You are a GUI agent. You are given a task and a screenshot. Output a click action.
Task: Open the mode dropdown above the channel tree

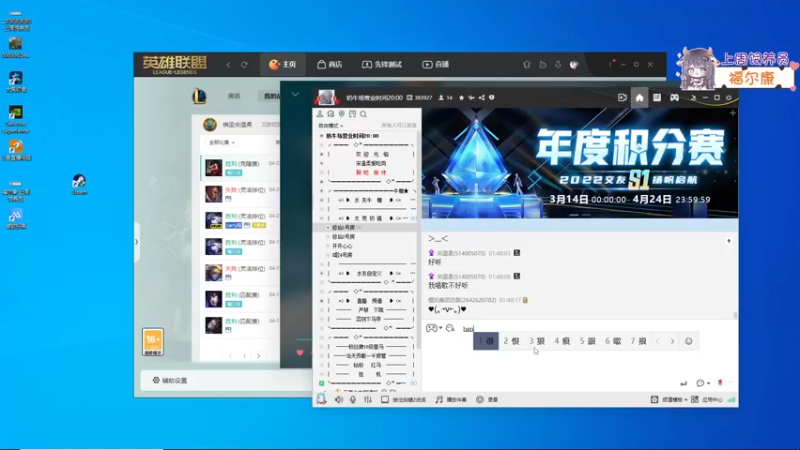[x=331, y=126]
